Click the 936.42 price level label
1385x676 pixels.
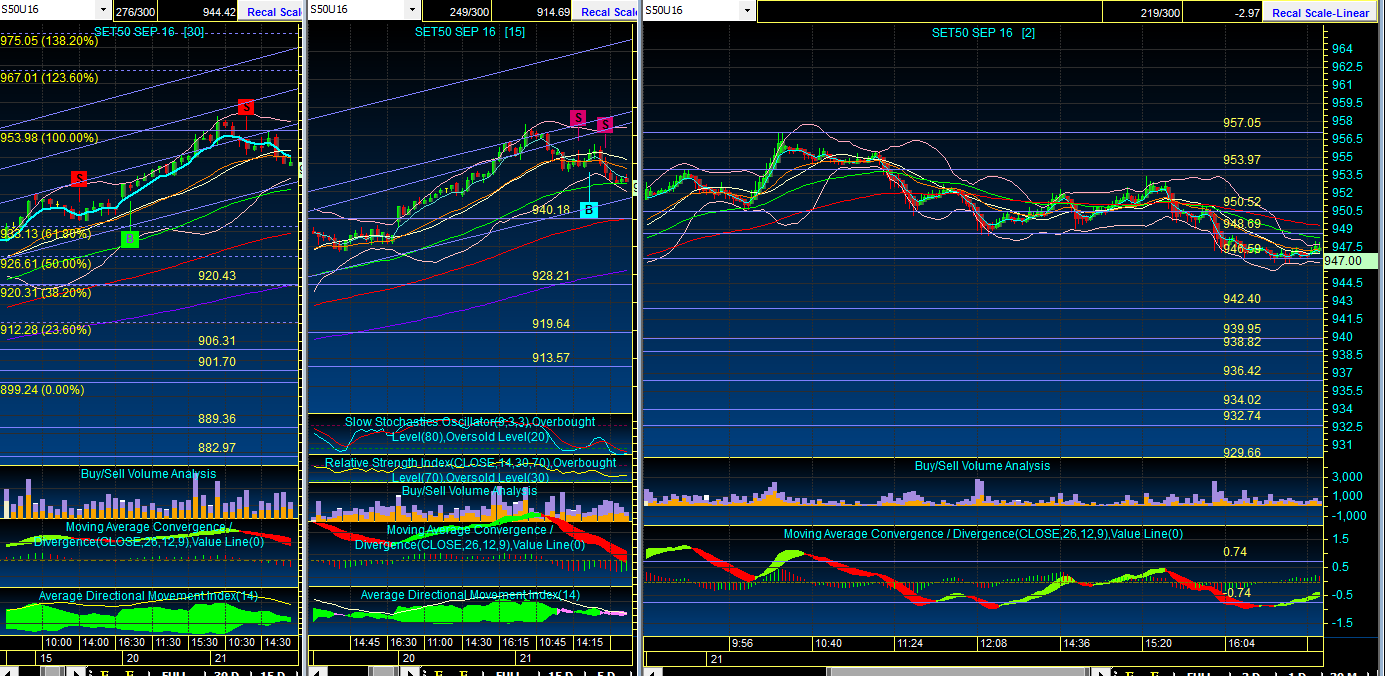point(1242,371)
